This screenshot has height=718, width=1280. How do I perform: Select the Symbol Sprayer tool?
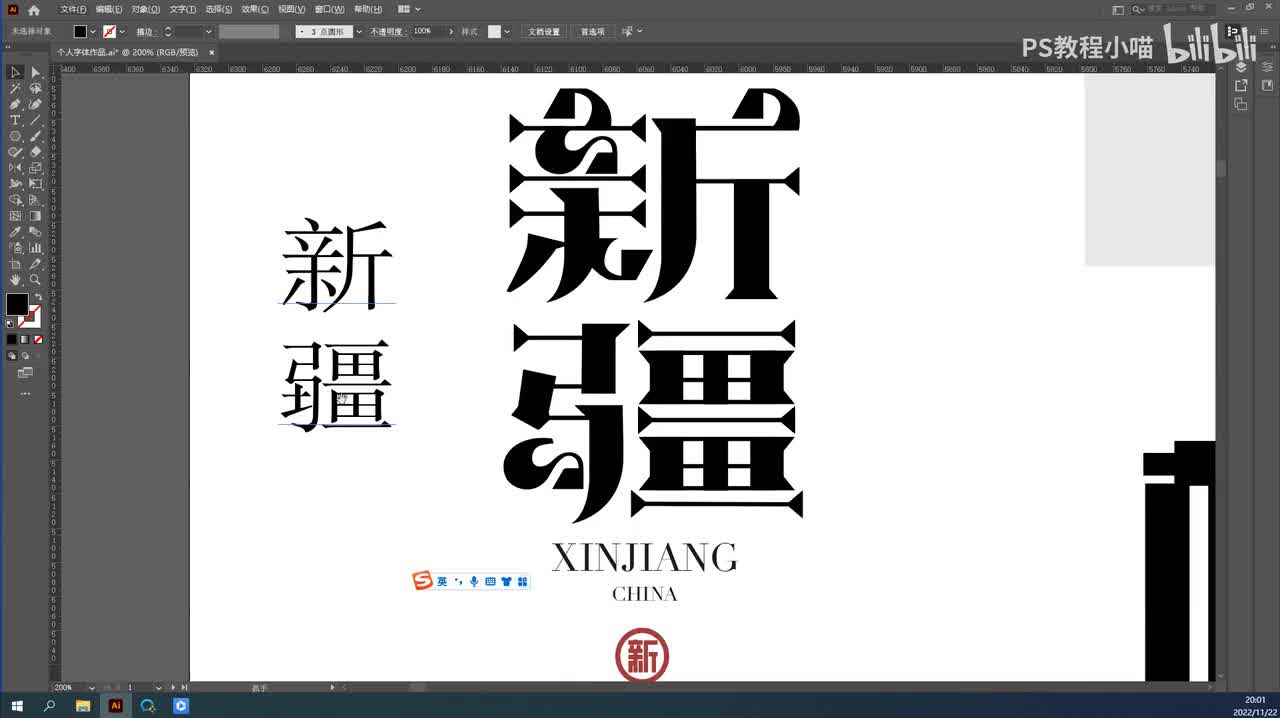point(15,248)
